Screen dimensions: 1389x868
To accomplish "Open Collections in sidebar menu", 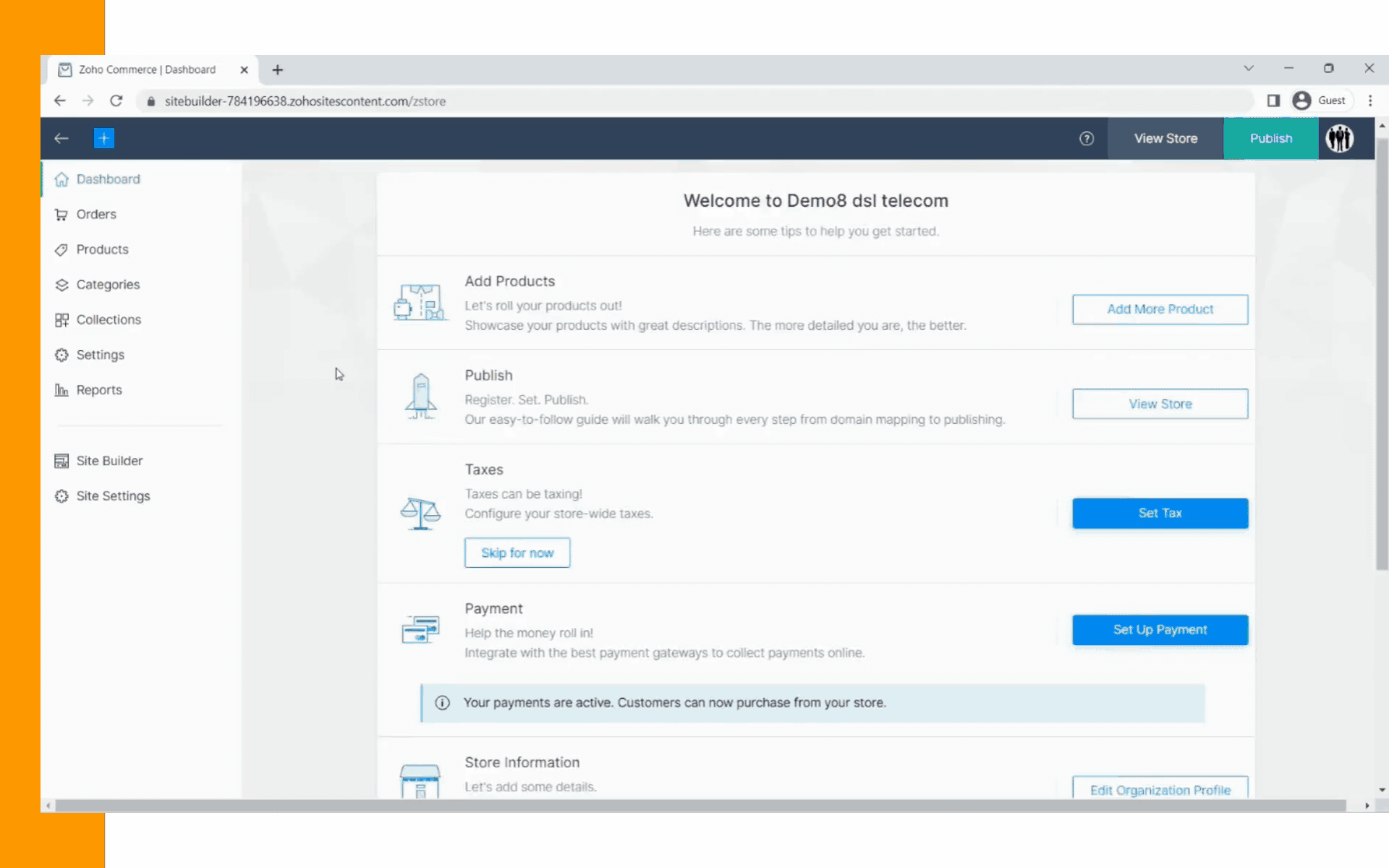I will 109,320.
